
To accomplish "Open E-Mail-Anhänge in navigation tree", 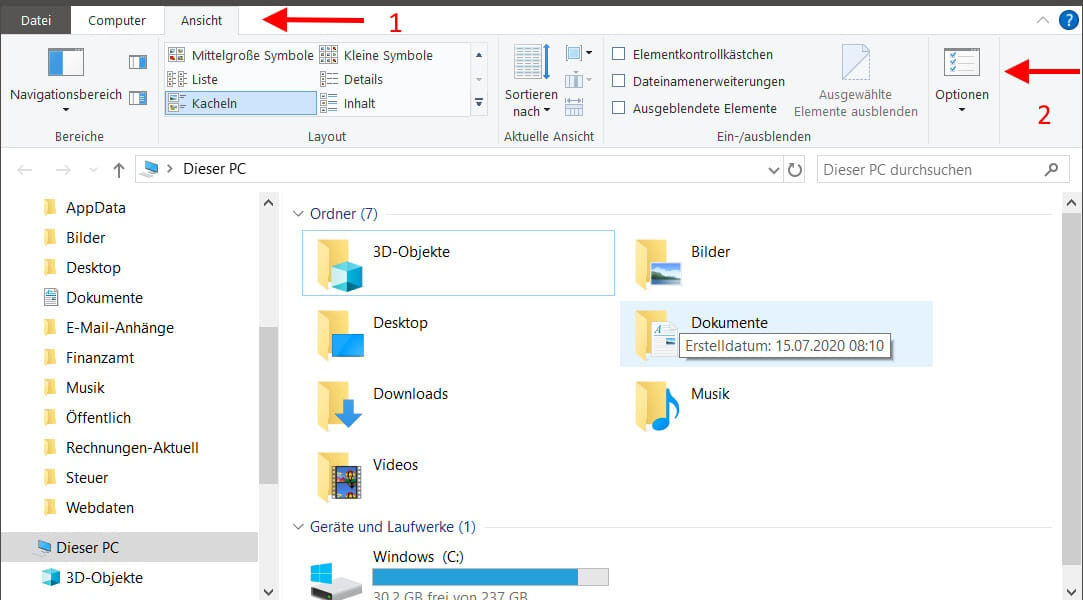I will click(x=119, y=328).
